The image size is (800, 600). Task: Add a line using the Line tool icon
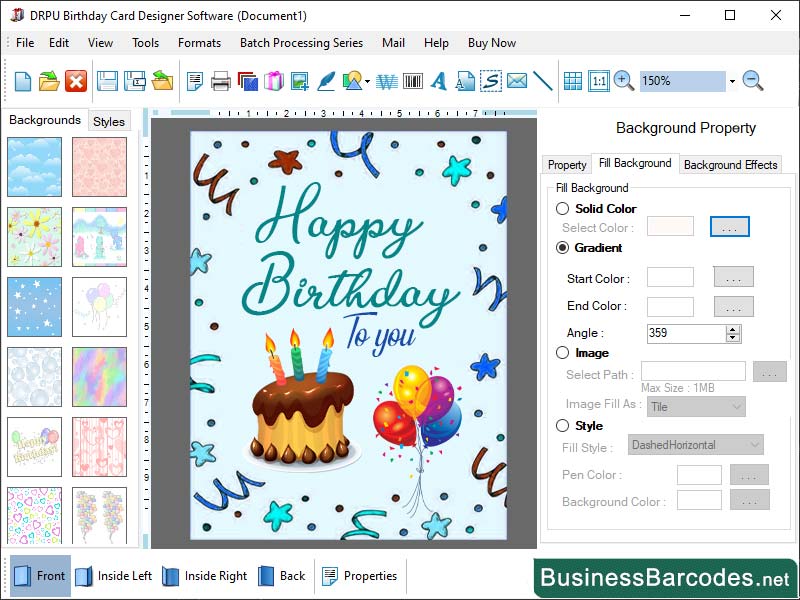pyautogui.click(x=543, y=80)
